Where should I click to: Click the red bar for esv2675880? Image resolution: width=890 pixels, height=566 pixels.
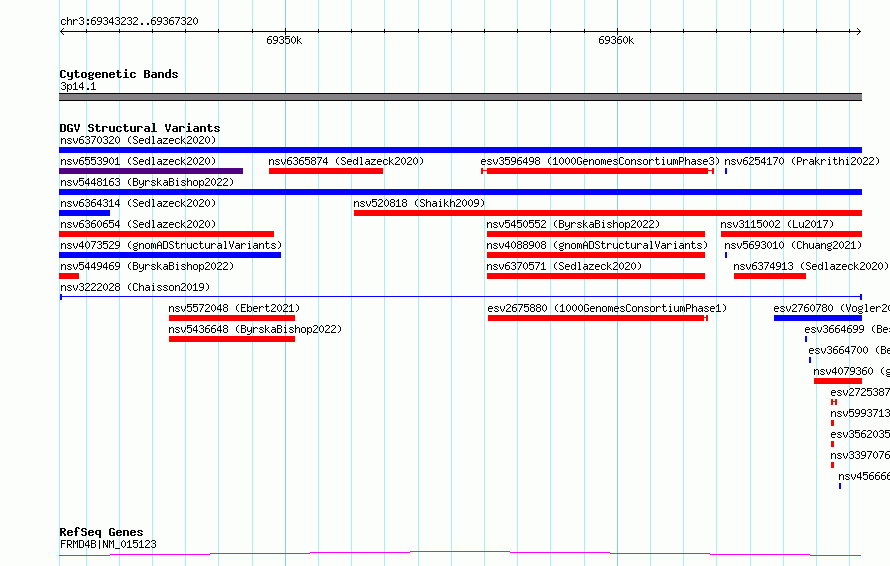598,318
